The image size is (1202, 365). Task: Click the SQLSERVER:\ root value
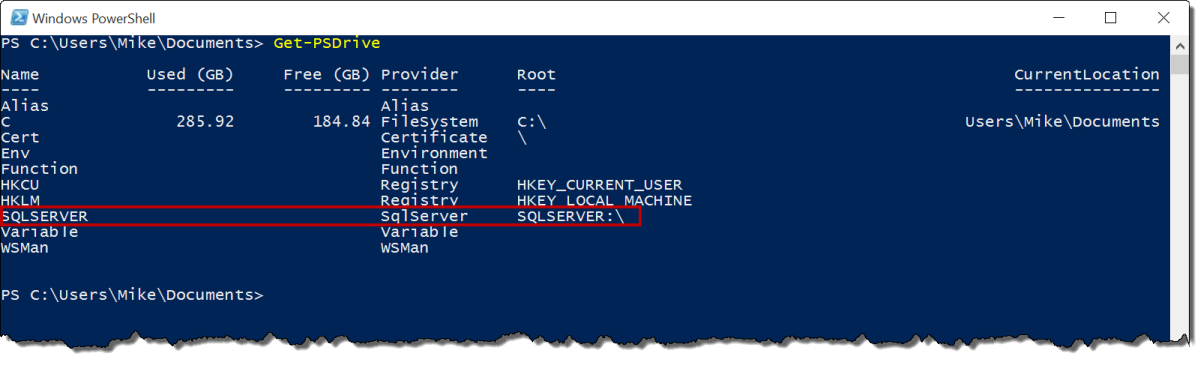[x=570, y=216]
